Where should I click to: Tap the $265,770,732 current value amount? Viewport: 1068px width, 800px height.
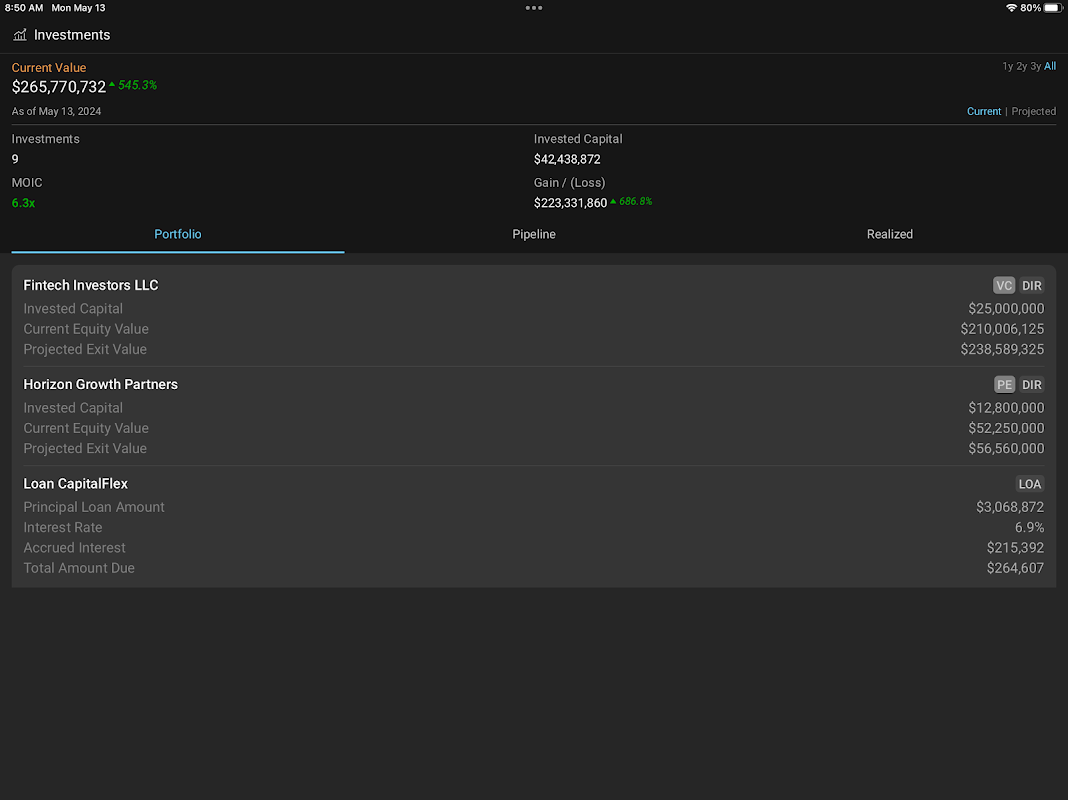59,86
